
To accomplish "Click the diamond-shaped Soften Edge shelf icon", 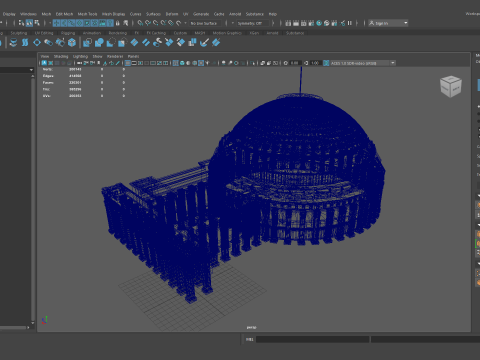I will 37,43.
